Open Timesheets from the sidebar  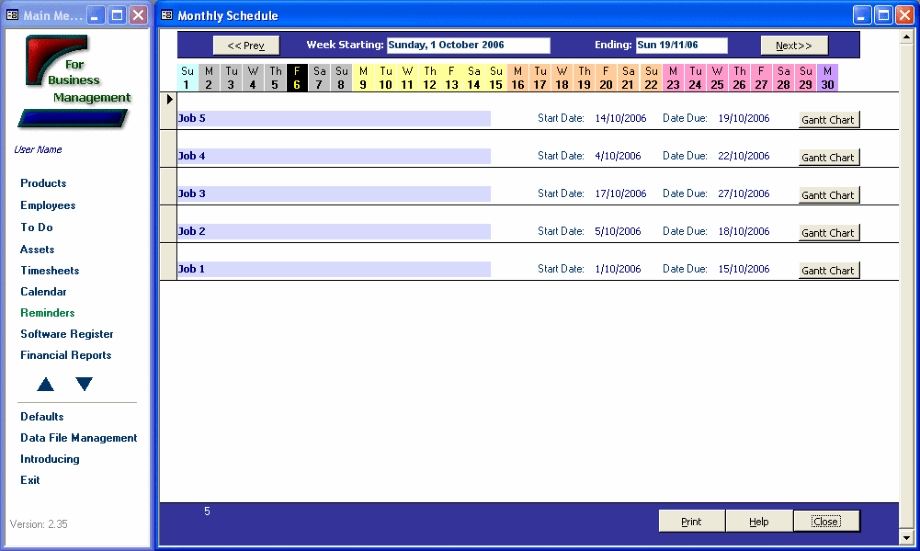coord(50,270)
